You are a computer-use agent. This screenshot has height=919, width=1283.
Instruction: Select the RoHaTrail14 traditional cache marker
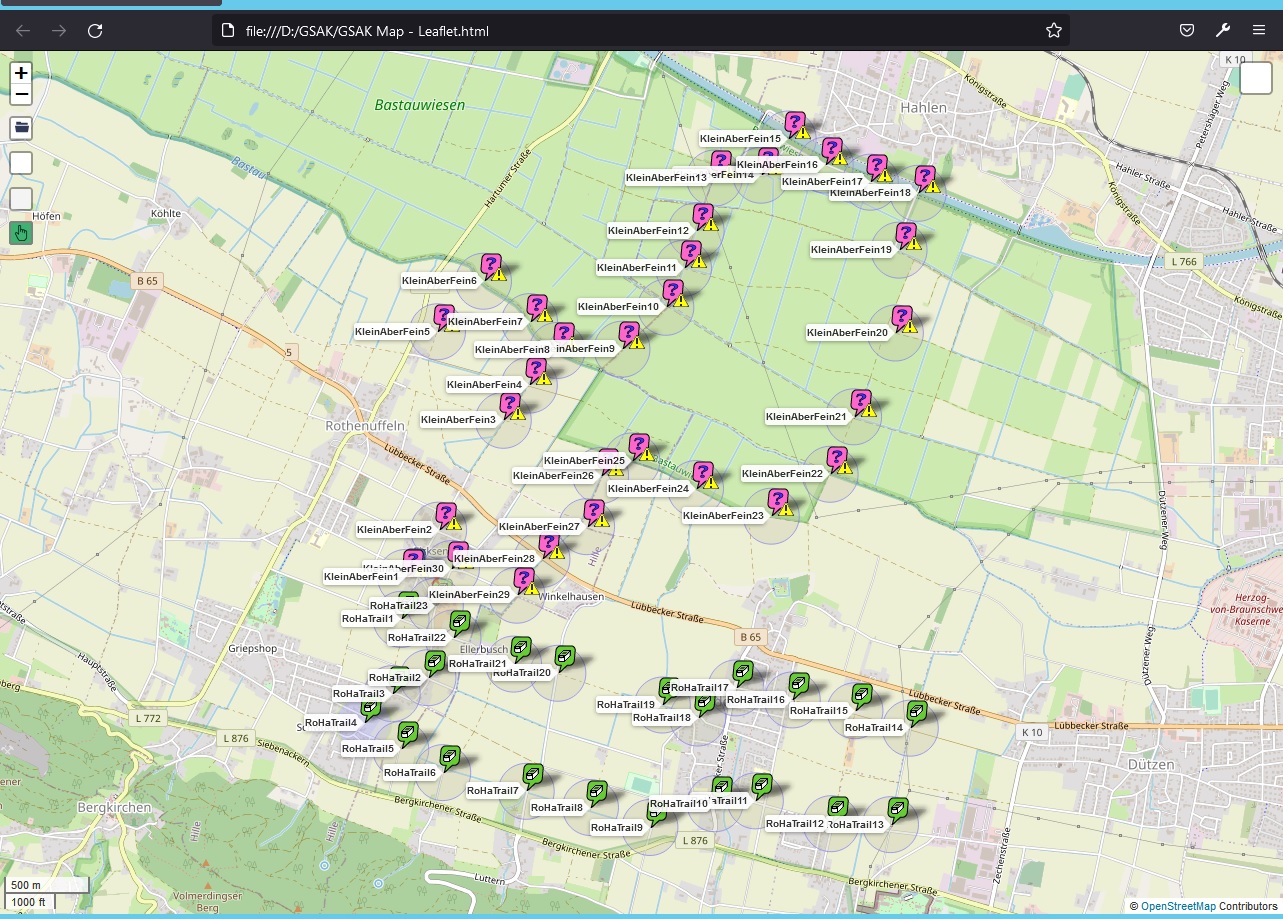pos(915,713)
